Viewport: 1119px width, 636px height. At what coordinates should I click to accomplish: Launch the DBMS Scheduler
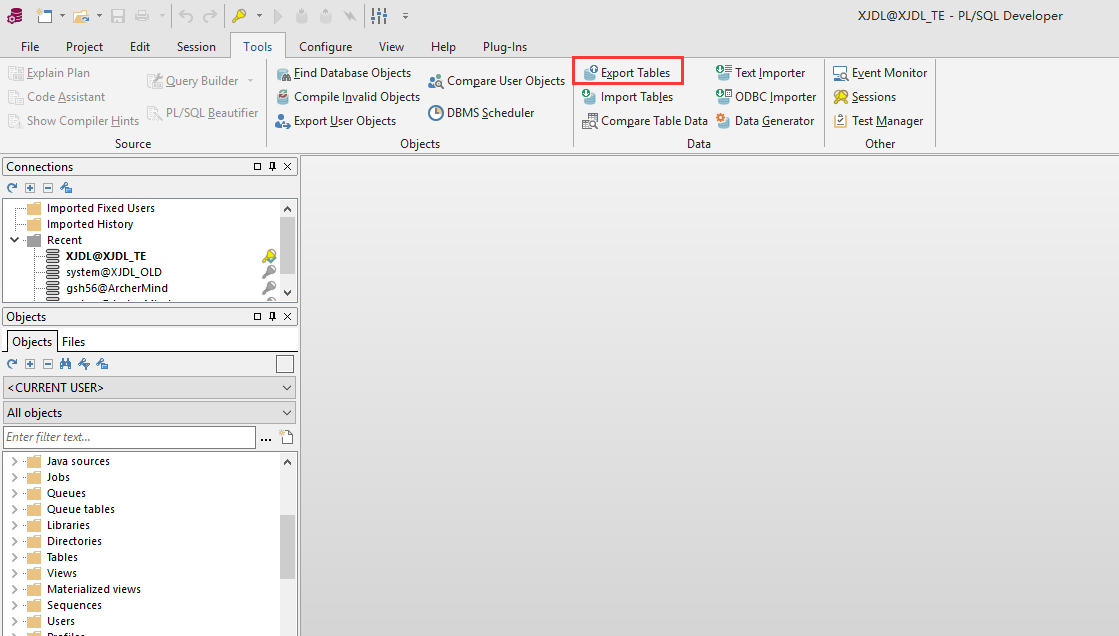click(x=481, y=113)
